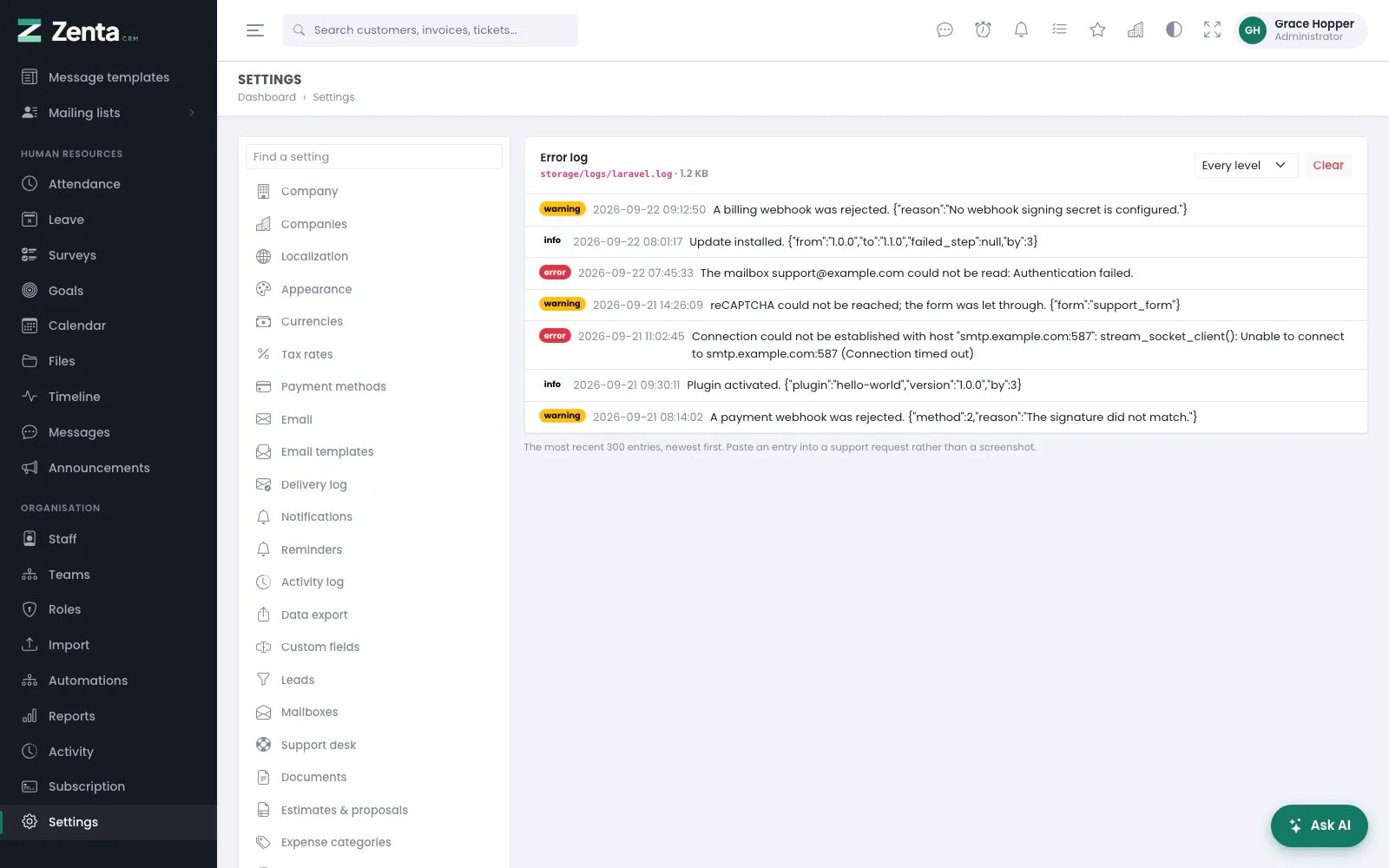This screenshot has height=868, width=1389.
Task: Click the Announcements megaphone icon
Action: coord(30,468)
